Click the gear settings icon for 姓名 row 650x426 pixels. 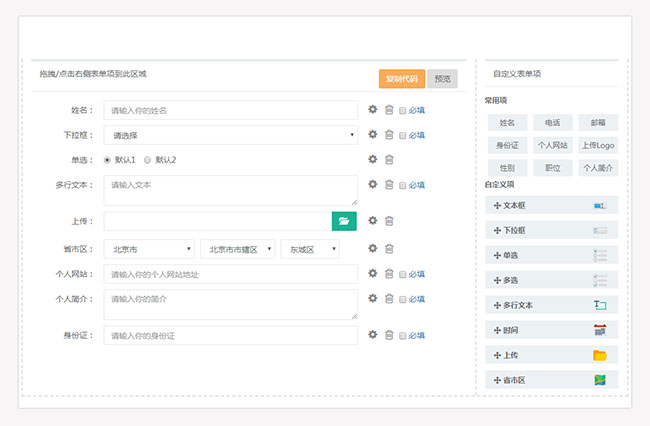pyautogui.click(x=373, y=110)
